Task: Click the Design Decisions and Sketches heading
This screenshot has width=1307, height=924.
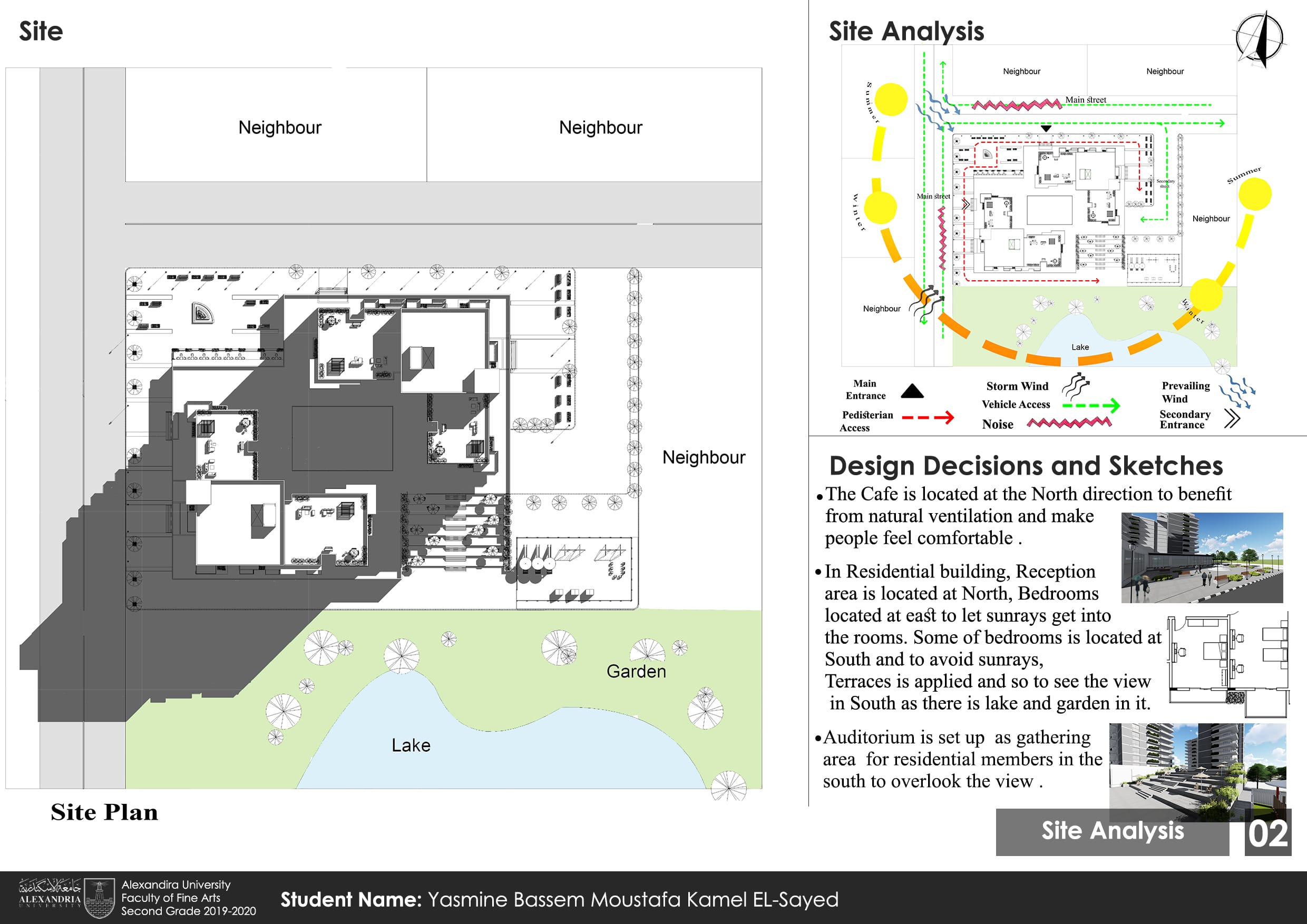Action: click(1026, 465)
